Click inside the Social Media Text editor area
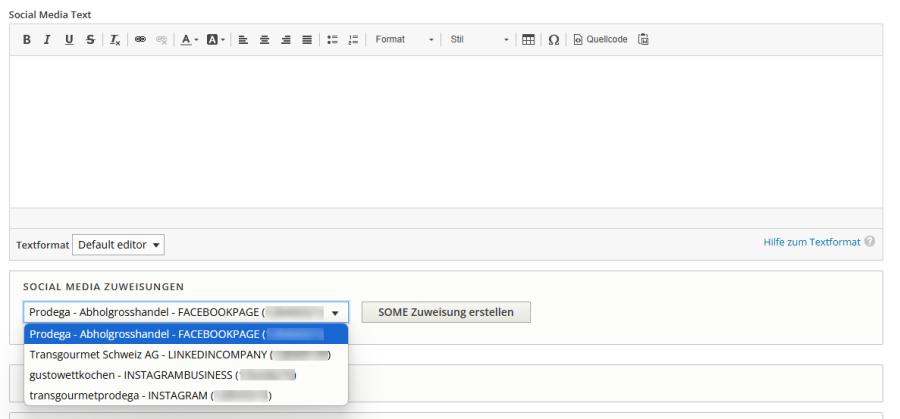This screenshot has width=900, height=419. (446, 131)
